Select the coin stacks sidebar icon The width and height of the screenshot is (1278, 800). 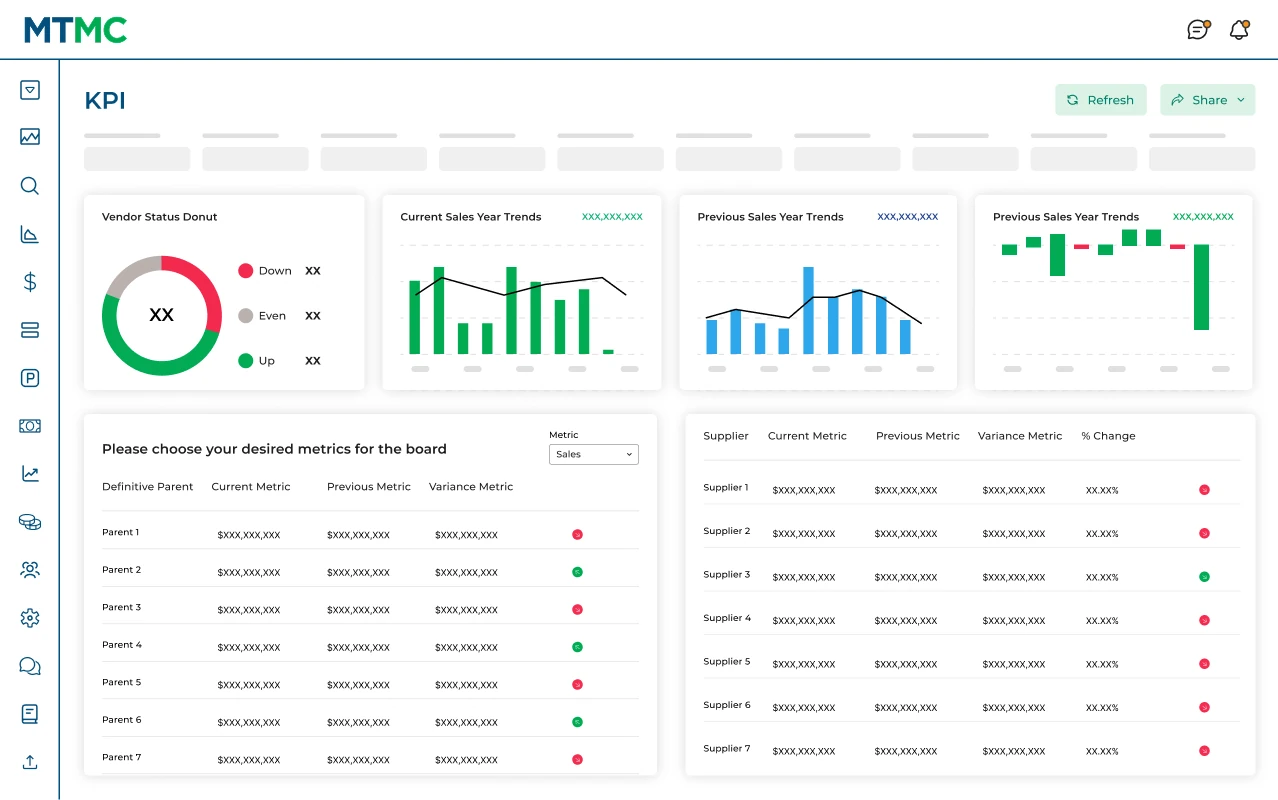click(x=30, y=522)
